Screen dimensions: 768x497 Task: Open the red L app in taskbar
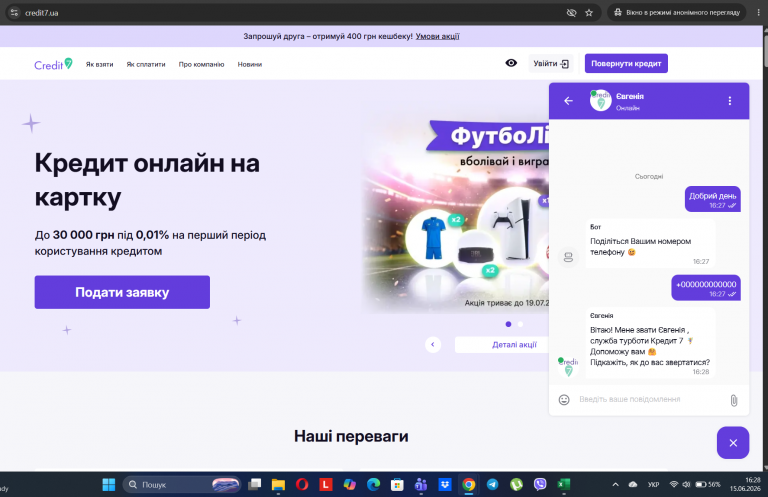[x=326, y=485]
